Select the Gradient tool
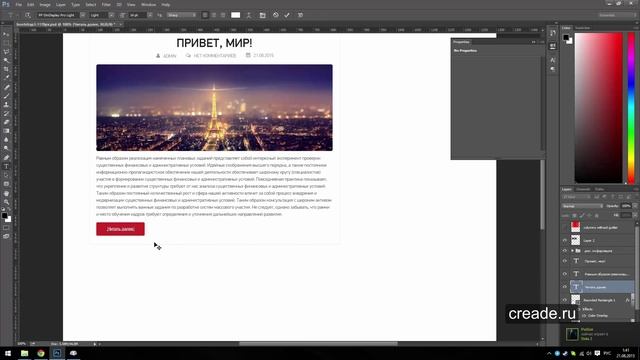The height and width of the screenshot is (360, 640). tap(6, 131)
